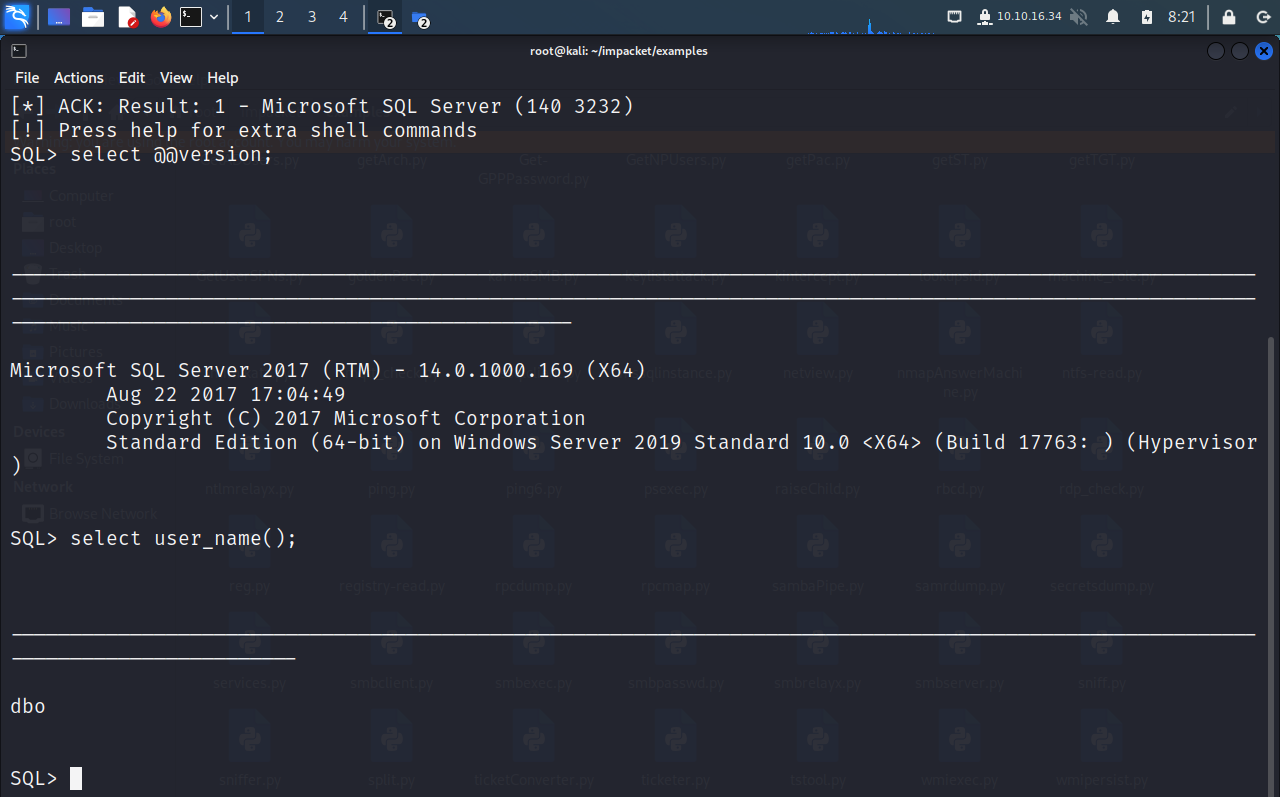Open the View menu in terminal
This screenshot has height=797, width=1280.
176,78
